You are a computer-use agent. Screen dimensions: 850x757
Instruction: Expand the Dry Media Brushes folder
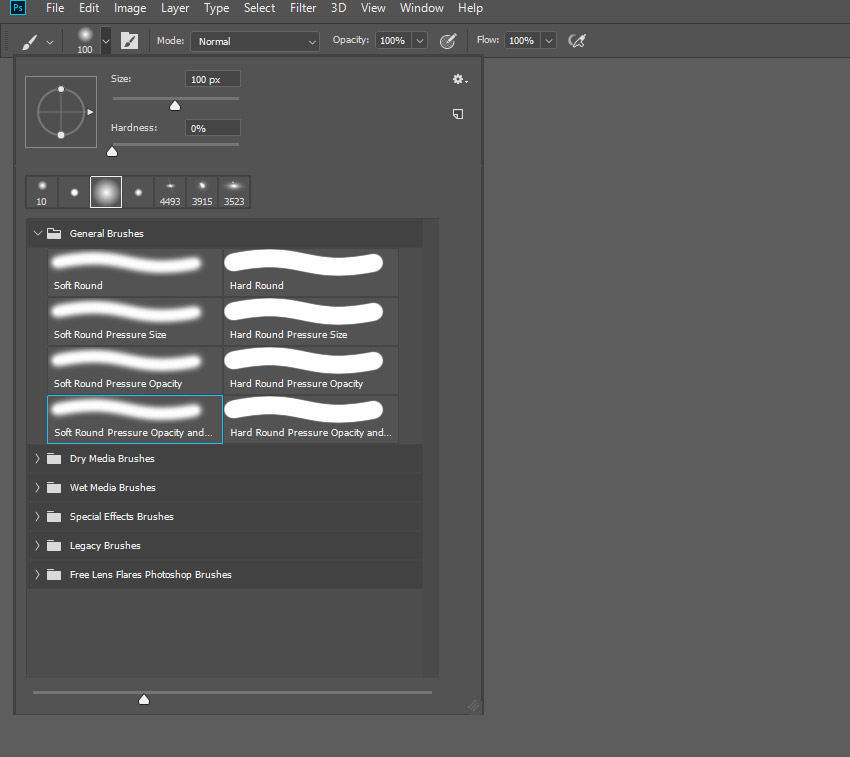[37, 459]
